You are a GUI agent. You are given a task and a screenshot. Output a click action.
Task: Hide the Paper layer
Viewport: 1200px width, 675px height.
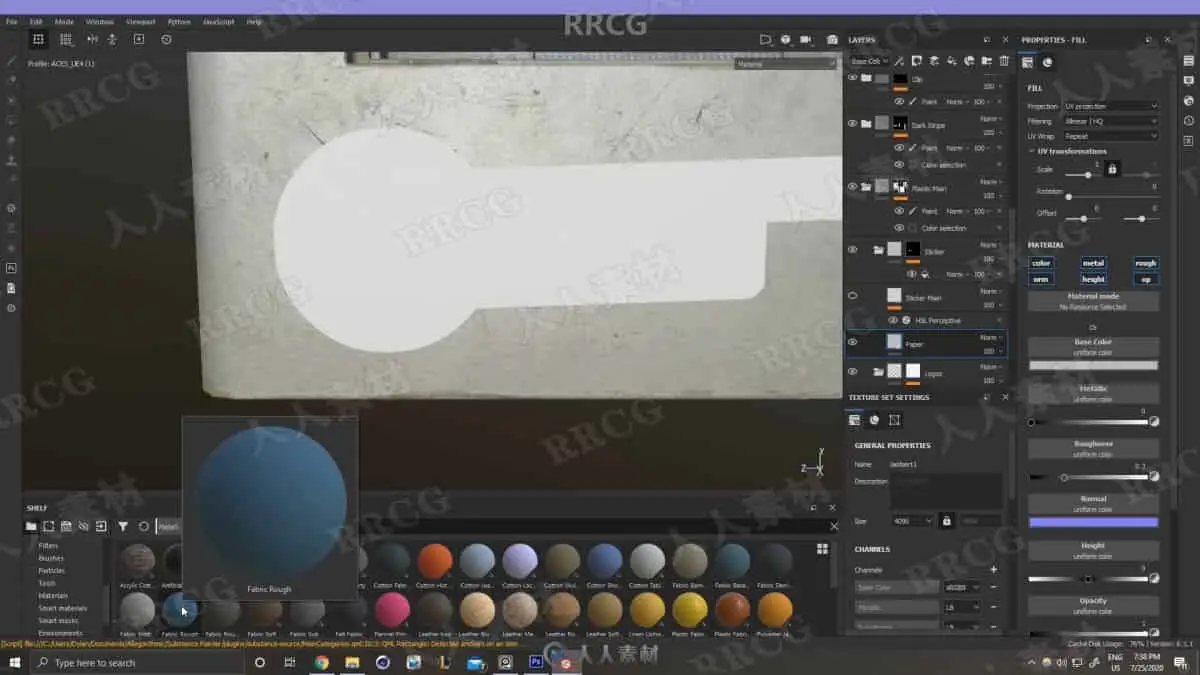(853, 342)
